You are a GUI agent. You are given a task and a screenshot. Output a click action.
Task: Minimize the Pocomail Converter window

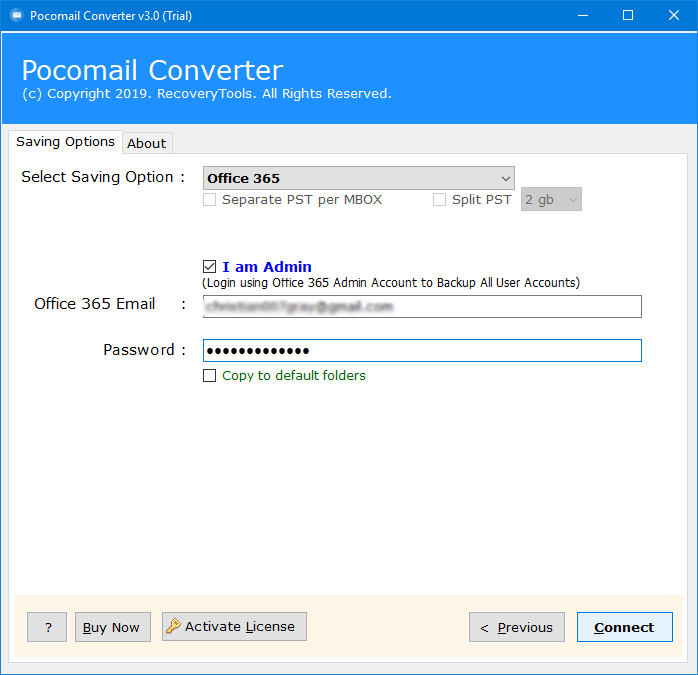click(x=583, y=16)
